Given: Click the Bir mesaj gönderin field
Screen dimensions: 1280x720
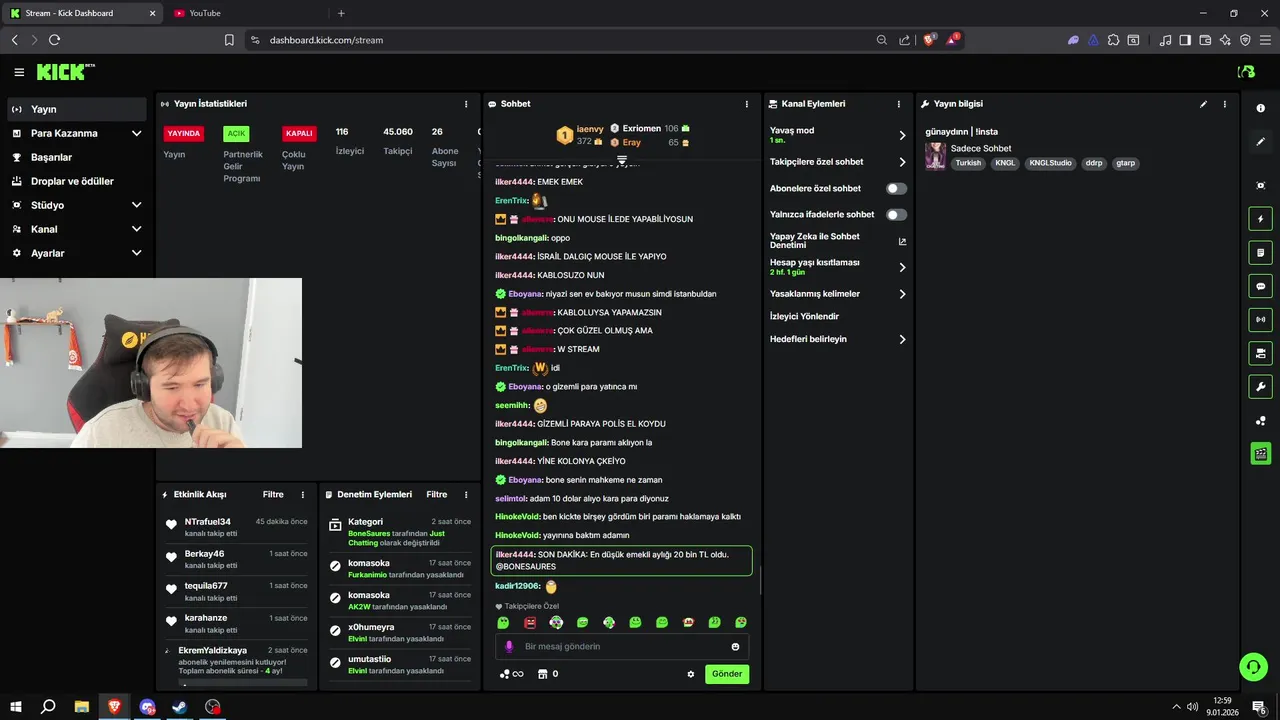Looking at the screenshot, I should (x=622, y=647).
